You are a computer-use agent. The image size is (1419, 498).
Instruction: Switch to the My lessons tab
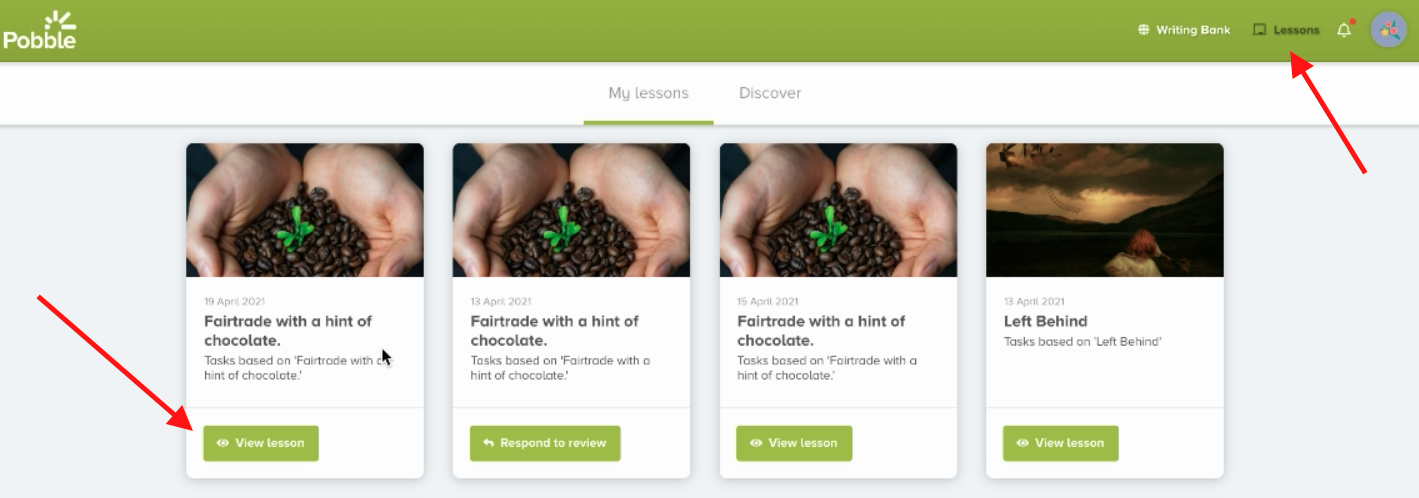648,93
